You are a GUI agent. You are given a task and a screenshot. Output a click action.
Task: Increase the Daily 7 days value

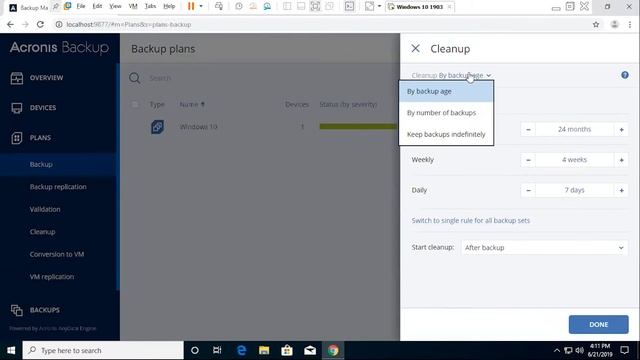tap(621, 190)
